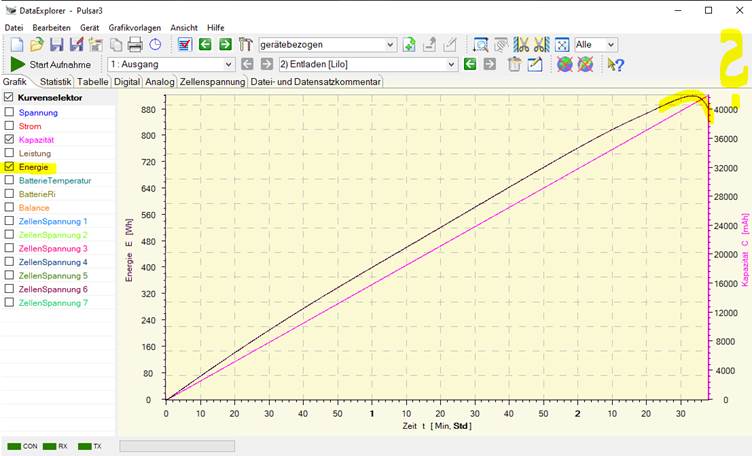
Task: Open the Datei menu
Action: tap(14, 28)
